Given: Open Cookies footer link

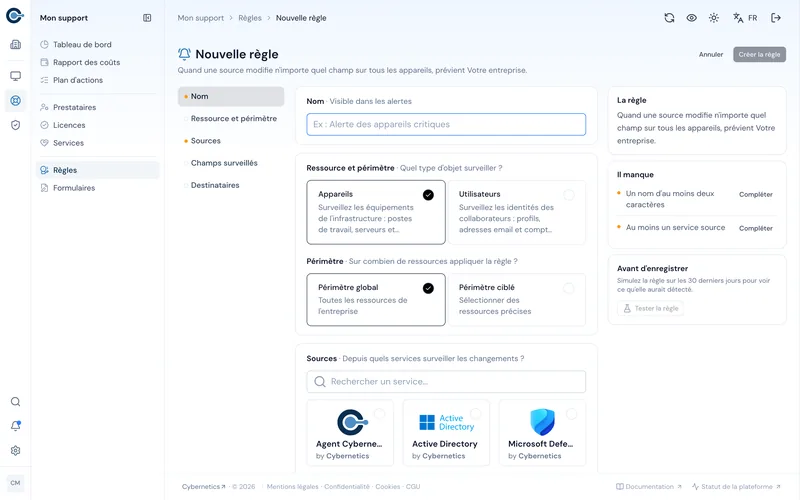Looking at the screenshot, I should pos(387,487).
